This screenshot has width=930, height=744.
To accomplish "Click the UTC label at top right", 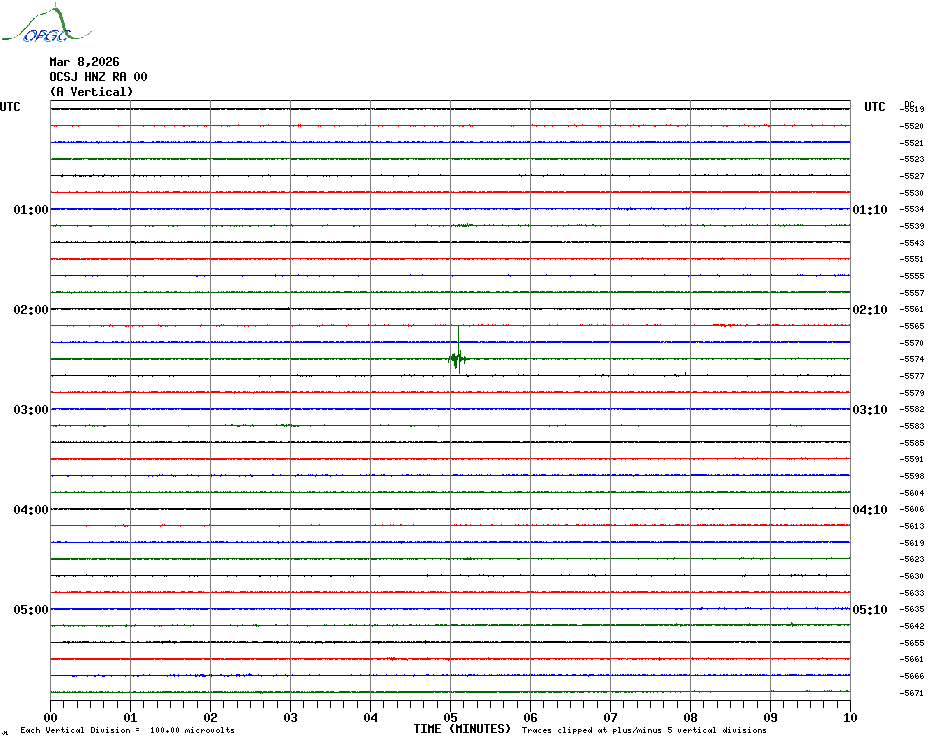I will (x=874, y=107).
